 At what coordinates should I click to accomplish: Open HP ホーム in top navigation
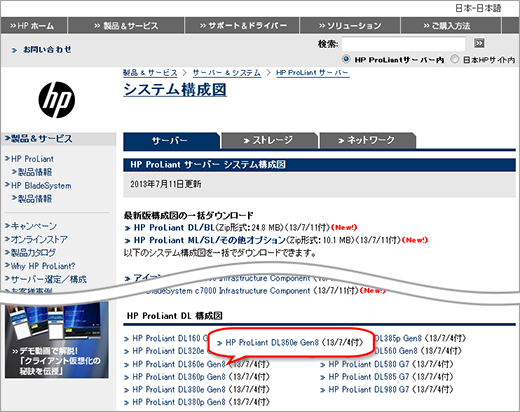click(32, 26)
